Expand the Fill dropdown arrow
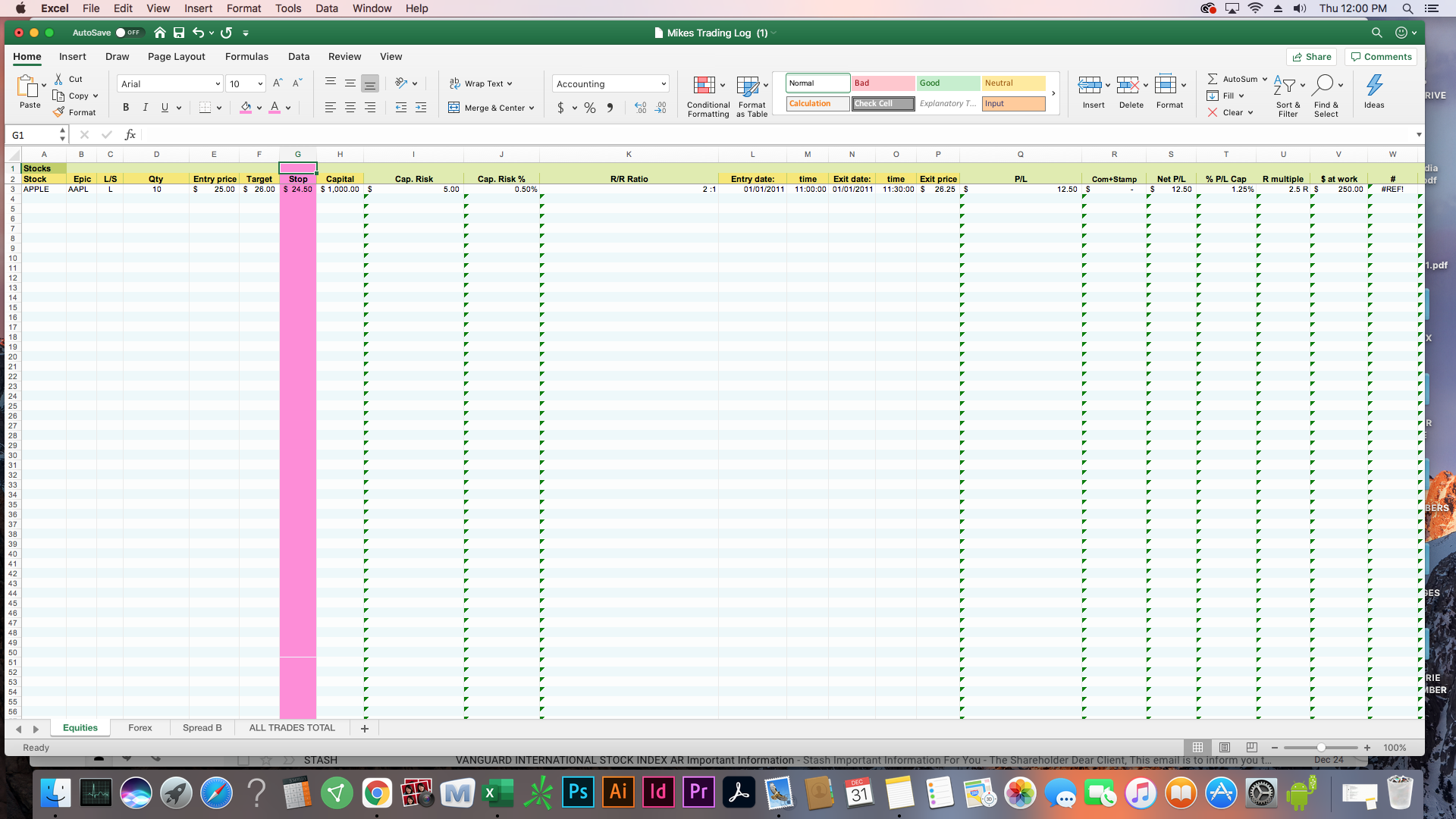Viewport: 1456px width, 819px height. (1241, 96)
